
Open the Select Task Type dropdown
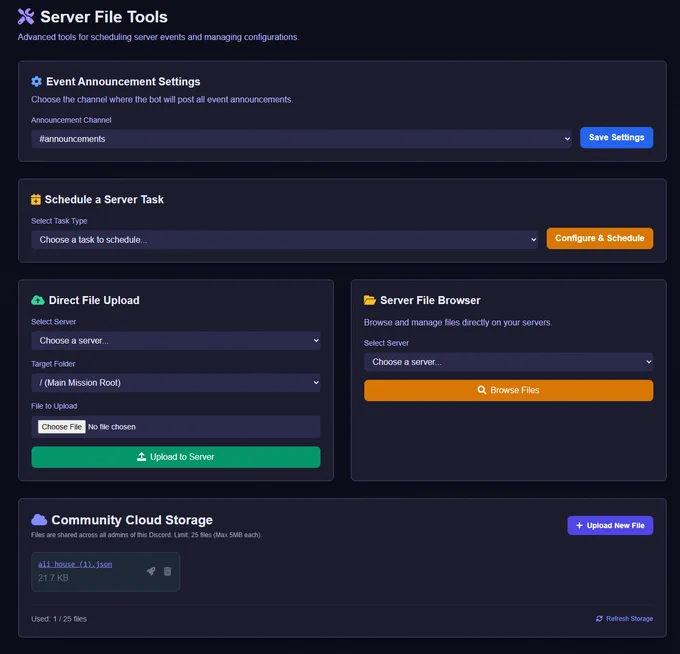[284, 239]
